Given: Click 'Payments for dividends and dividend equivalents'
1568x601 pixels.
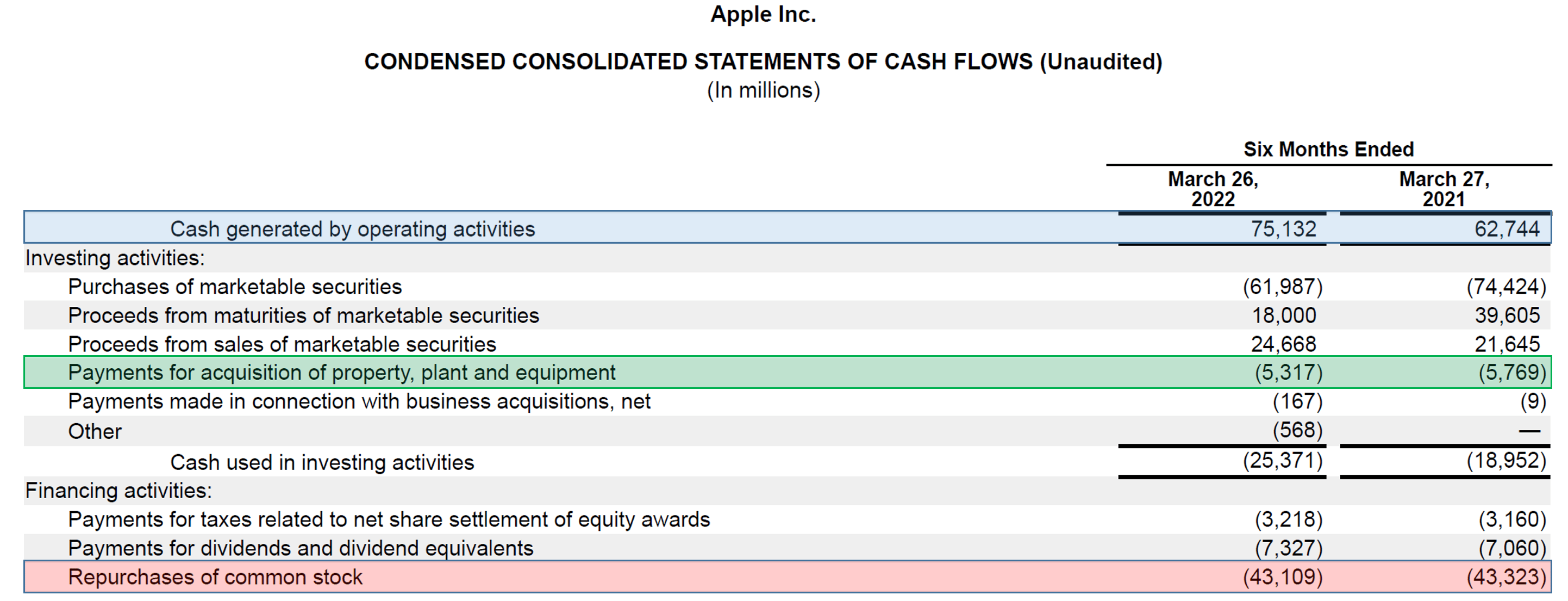Looking at the screenshot, I should coord(301,548).
